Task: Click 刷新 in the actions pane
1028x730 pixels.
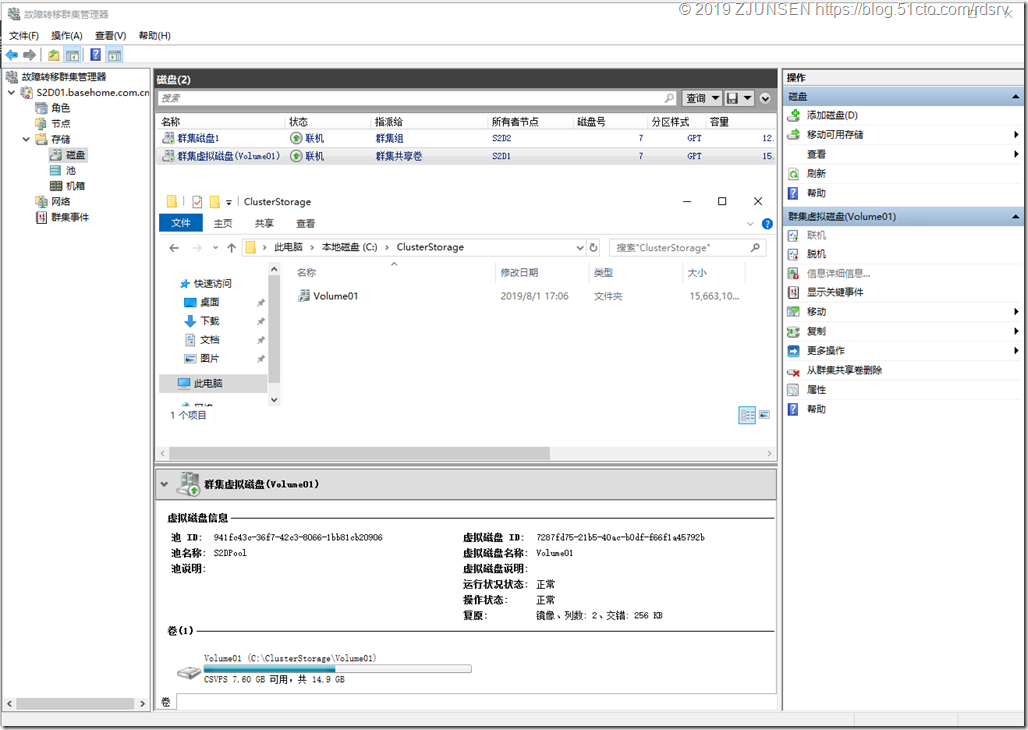Action: (816, 174)
